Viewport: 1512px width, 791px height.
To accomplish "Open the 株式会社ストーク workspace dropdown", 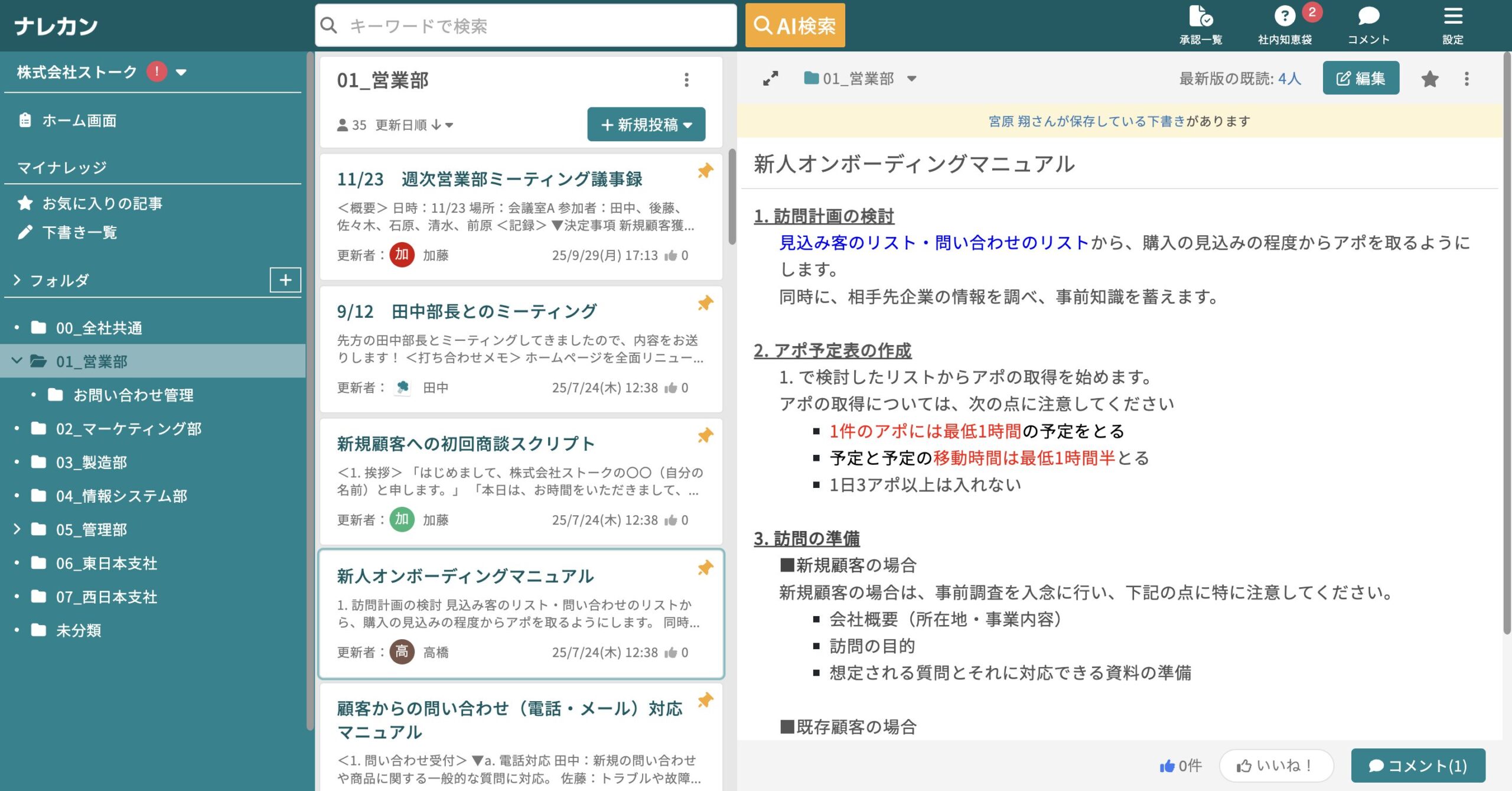I will pos(181,73).
